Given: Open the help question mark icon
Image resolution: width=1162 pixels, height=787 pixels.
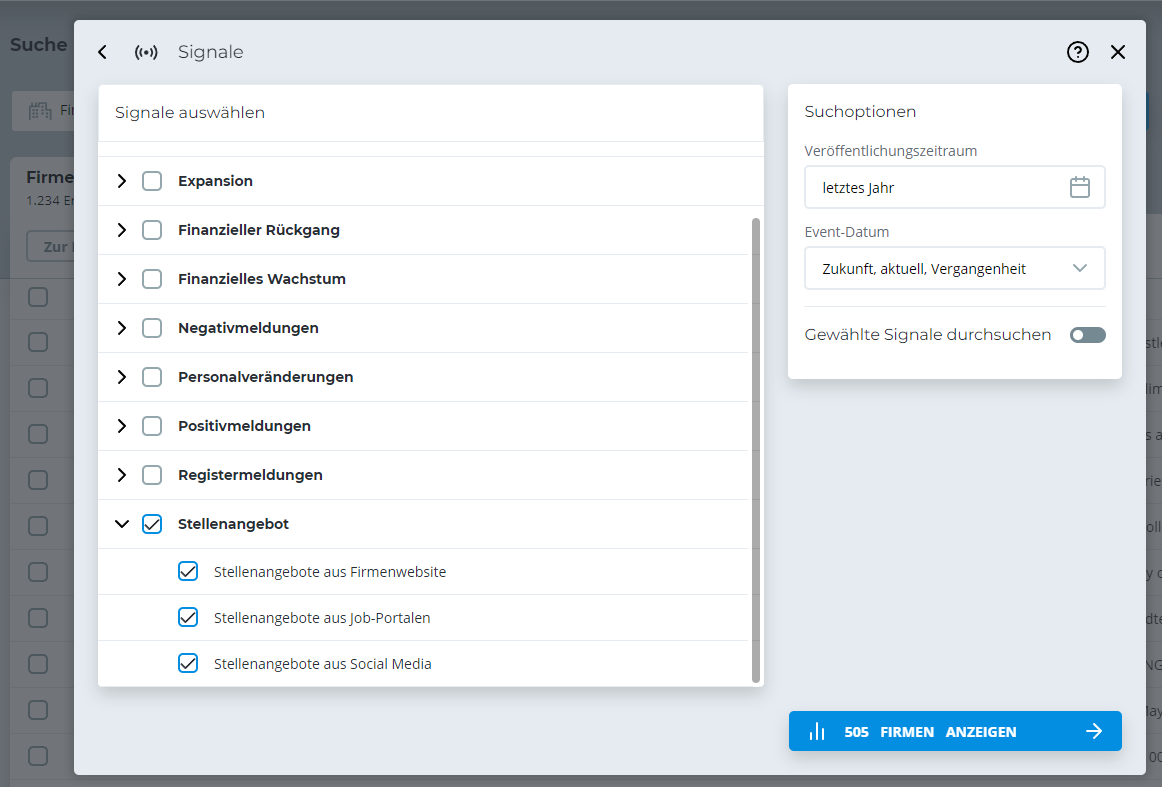Looking at the screenshot, I should pos(1077,52).
